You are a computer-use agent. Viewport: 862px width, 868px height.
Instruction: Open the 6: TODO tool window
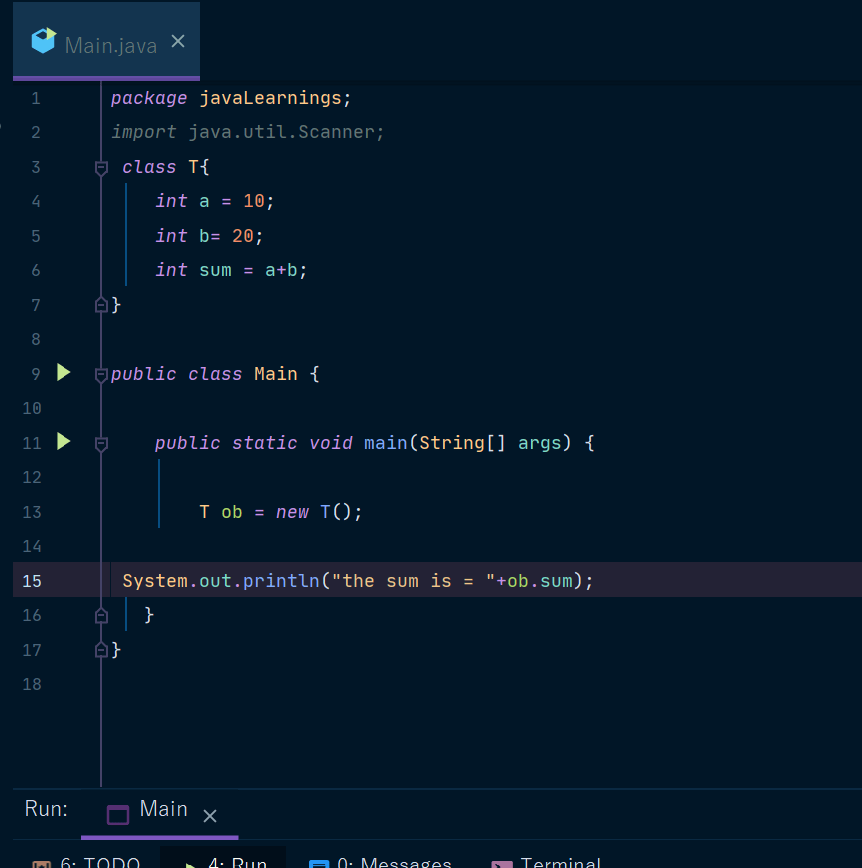pos(87,861)
